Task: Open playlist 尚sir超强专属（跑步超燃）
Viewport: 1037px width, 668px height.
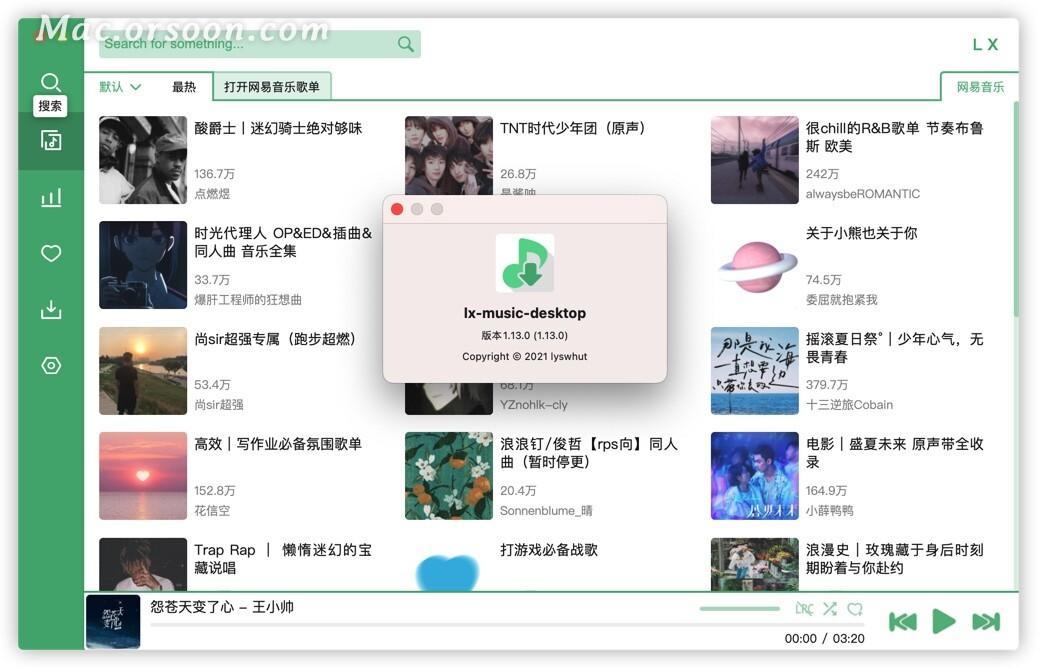Action: coord(276,339)
